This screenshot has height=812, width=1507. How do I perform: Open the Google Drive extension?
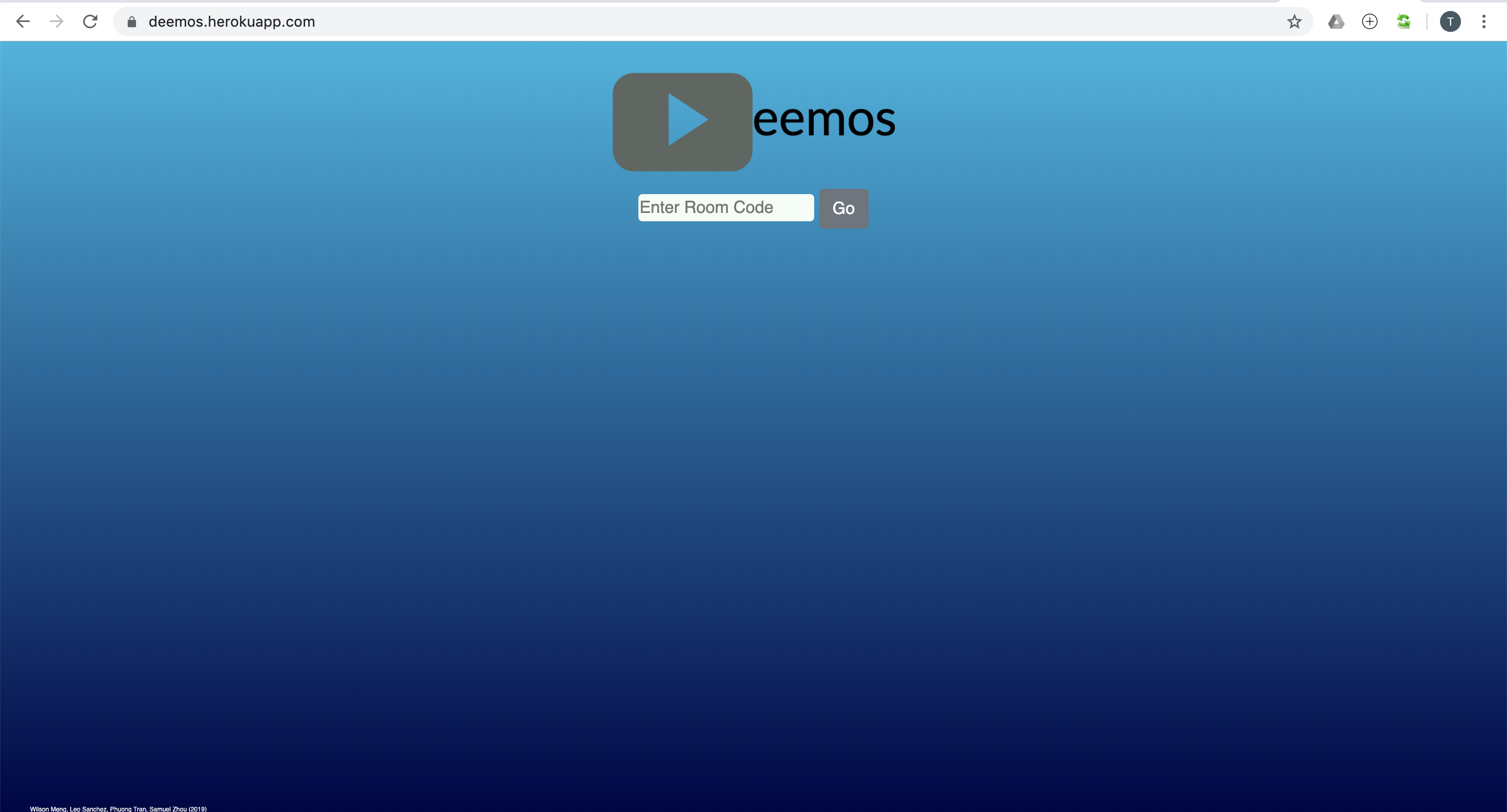(1336, 21)
